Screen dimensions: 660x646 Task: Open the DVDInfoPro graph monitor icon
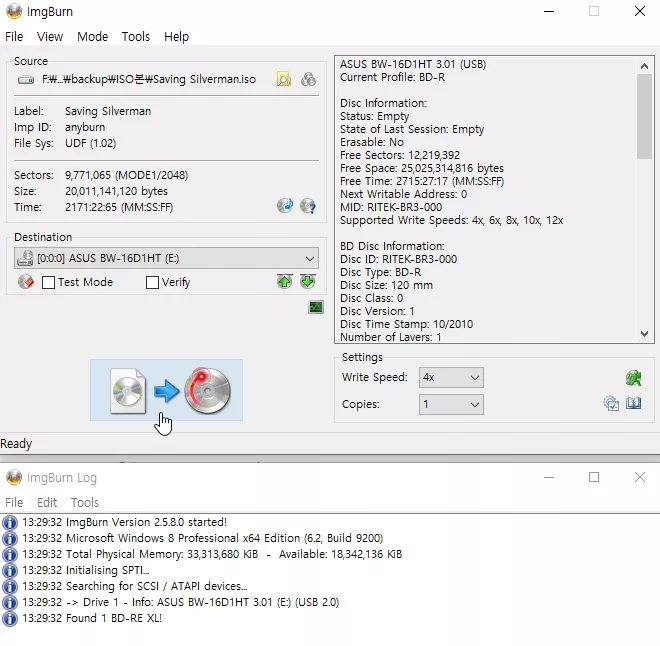316,307
